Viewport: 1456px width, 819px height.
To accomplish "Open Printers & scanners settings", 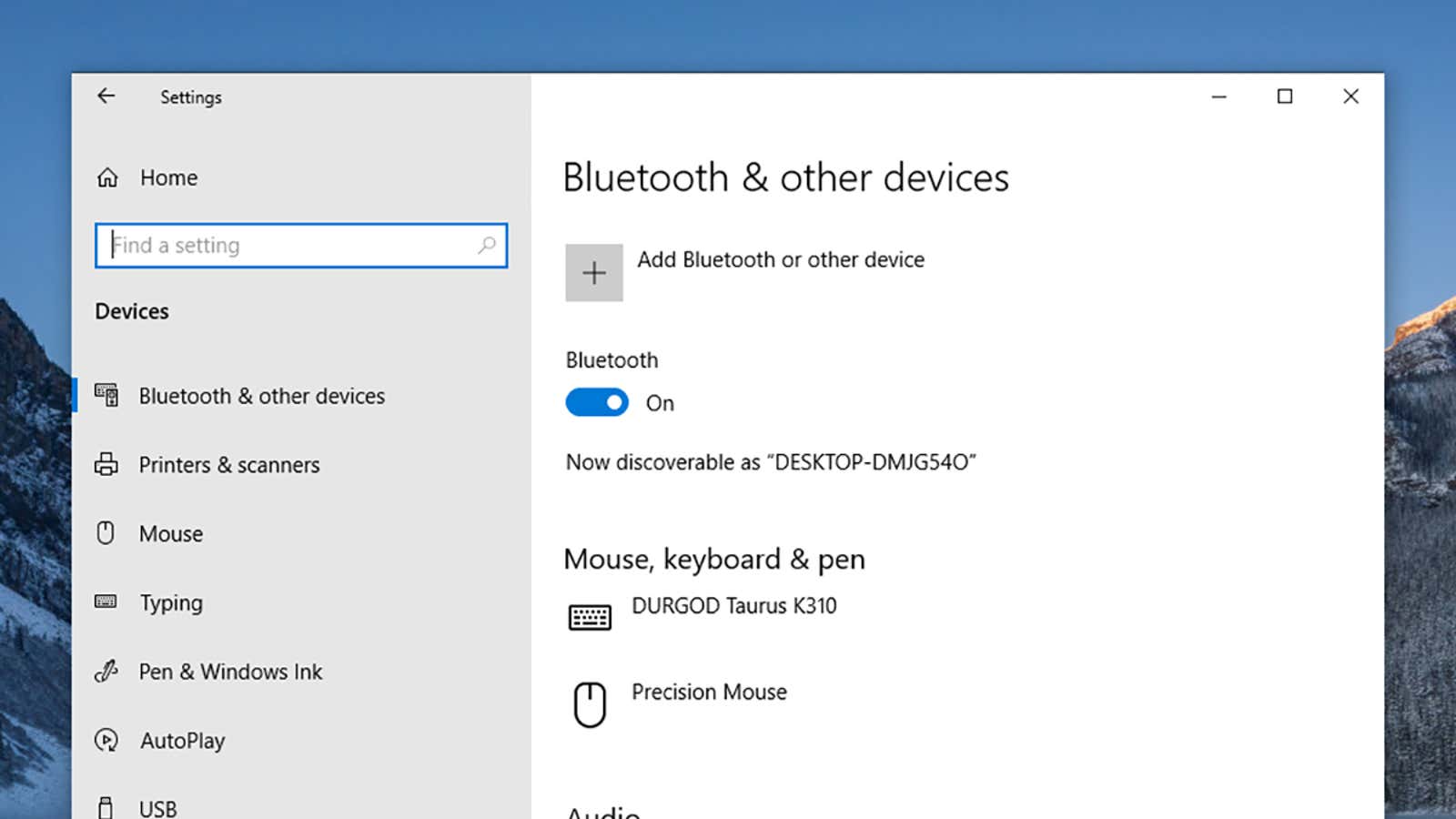I will (x=228, y=464).
